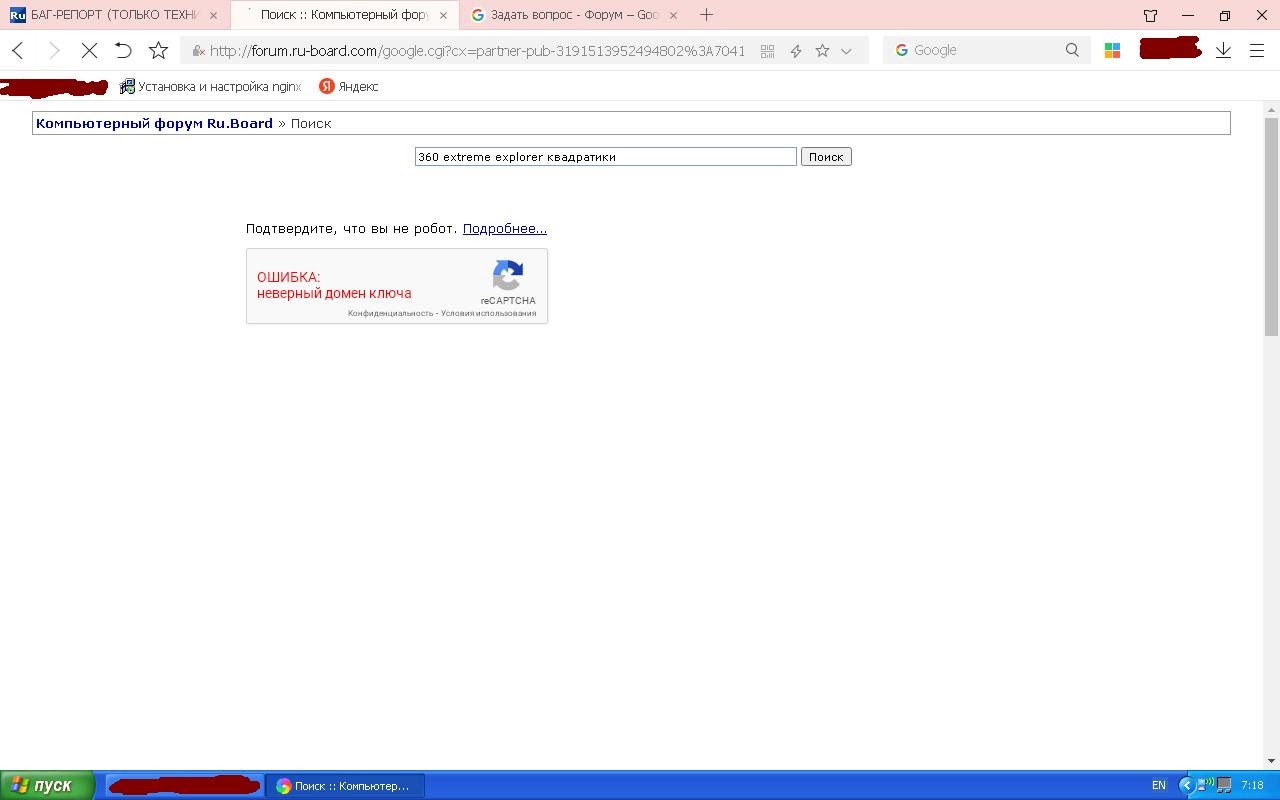Click the 7:18 clock in the tray
Screen dimensions: 1280x800
[x=1252, y=786]
